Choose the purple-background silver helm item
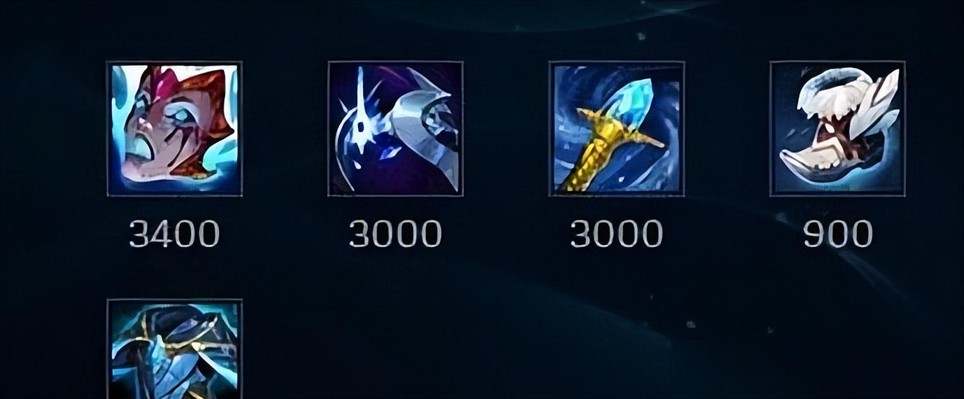Screen dimensions: 964x399 [x=395, y=128]
